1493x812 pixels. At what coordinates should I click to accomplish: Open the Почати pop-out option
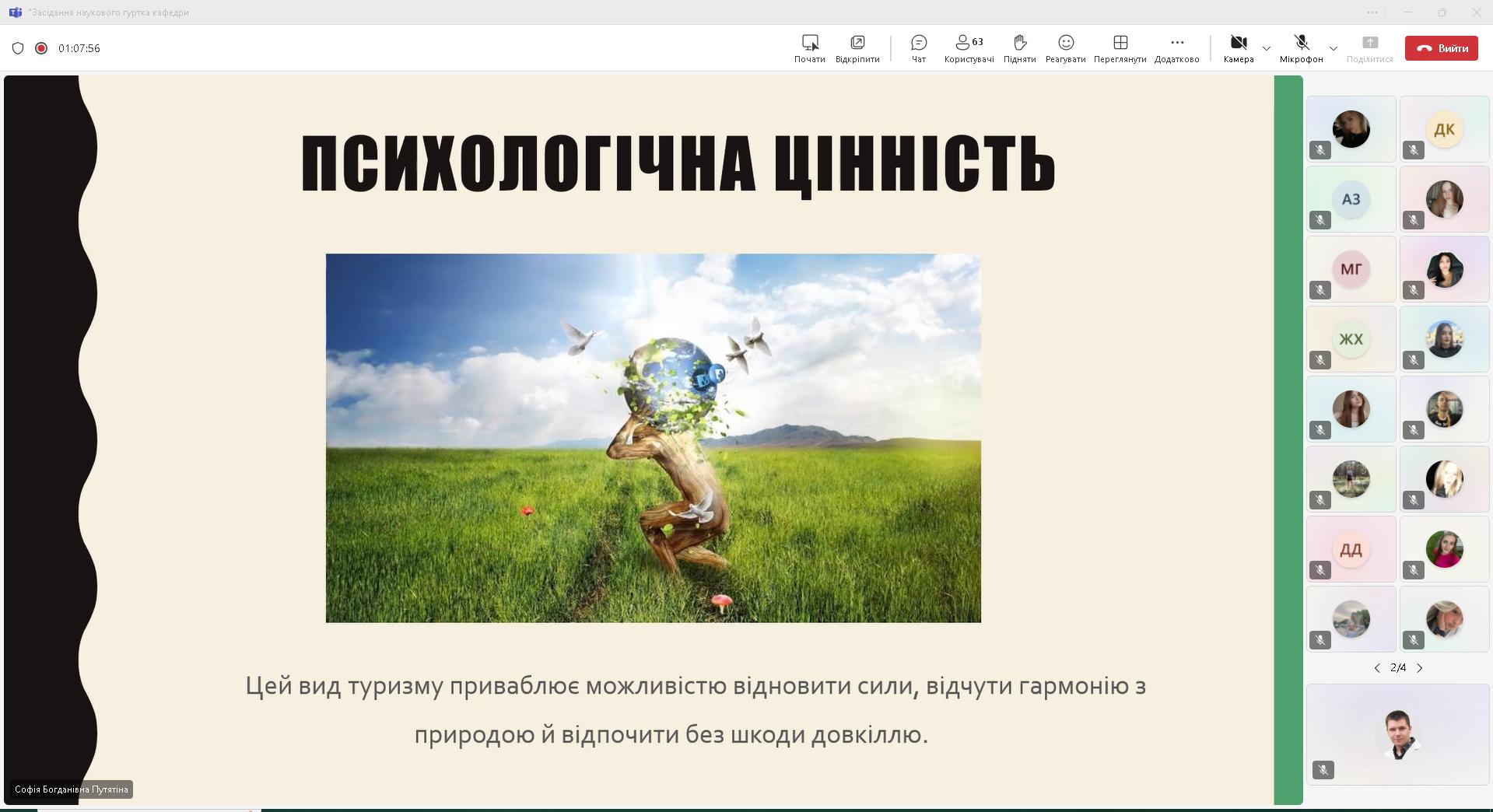pyautogui.click(x=809, y=48)
